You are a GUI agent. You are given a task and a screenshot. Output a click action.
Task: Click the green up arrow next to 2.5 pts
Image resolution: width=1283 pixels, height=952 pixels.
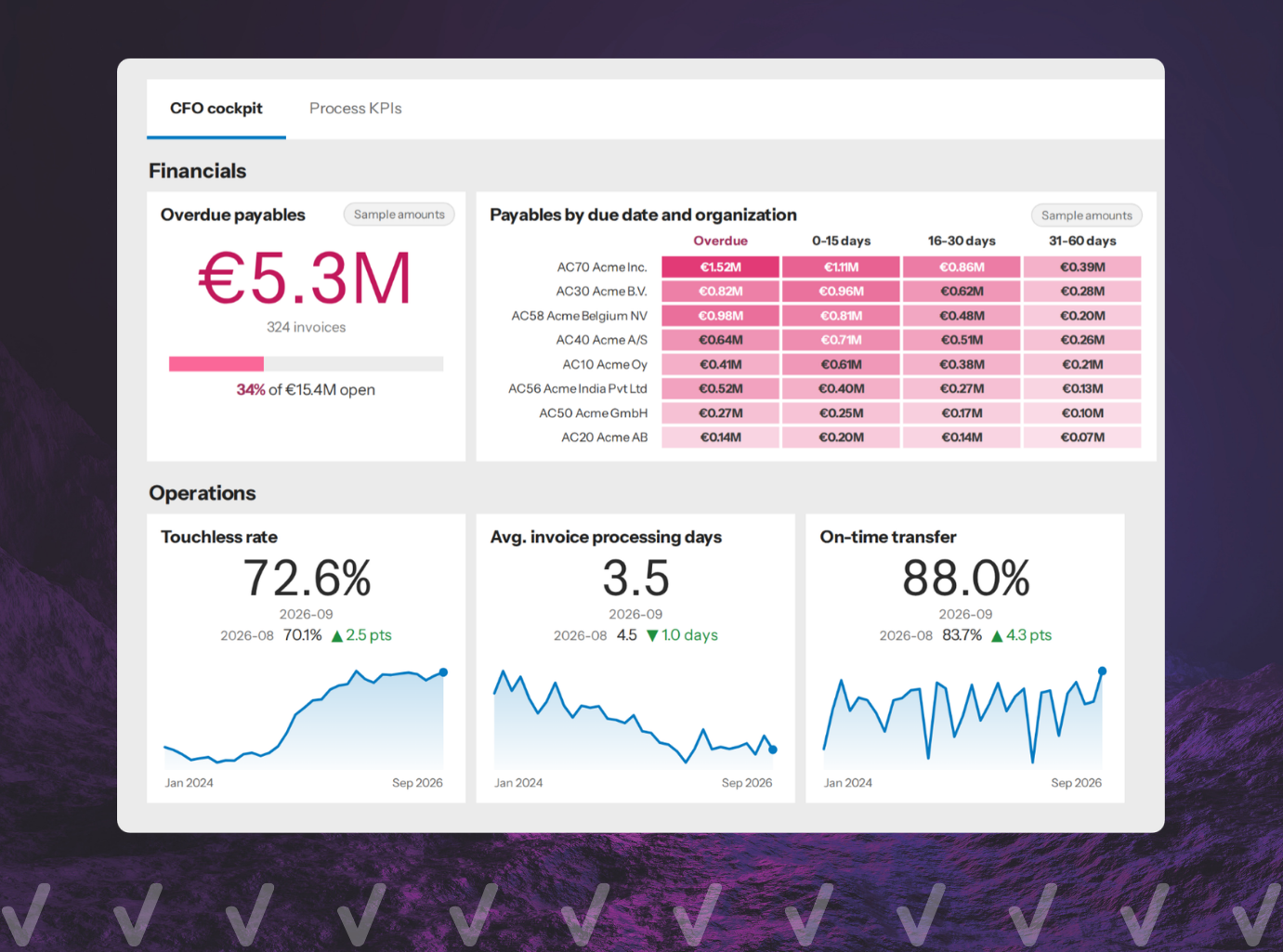coord(337,636)
